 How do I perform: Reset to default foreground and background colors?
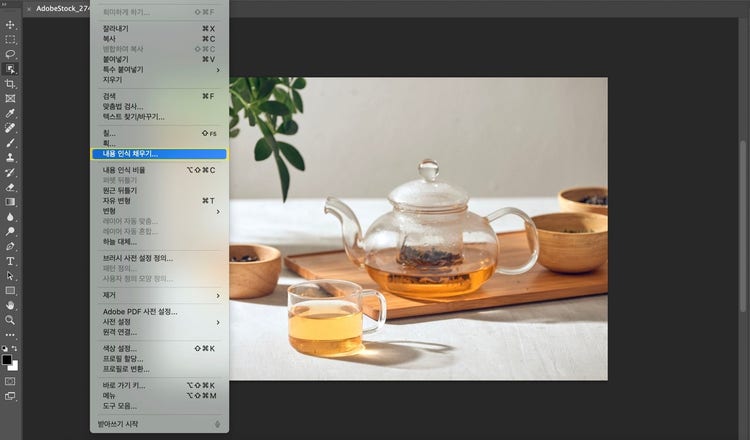pyautogui.click(x=4, y=348)
